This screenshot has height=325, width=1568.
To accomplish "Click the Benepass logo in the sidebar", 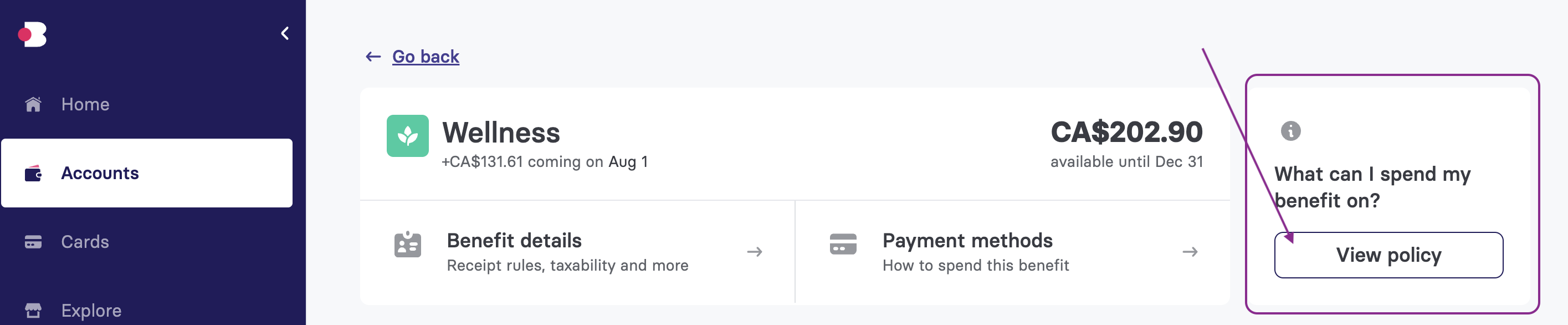I will pos(32,34).
